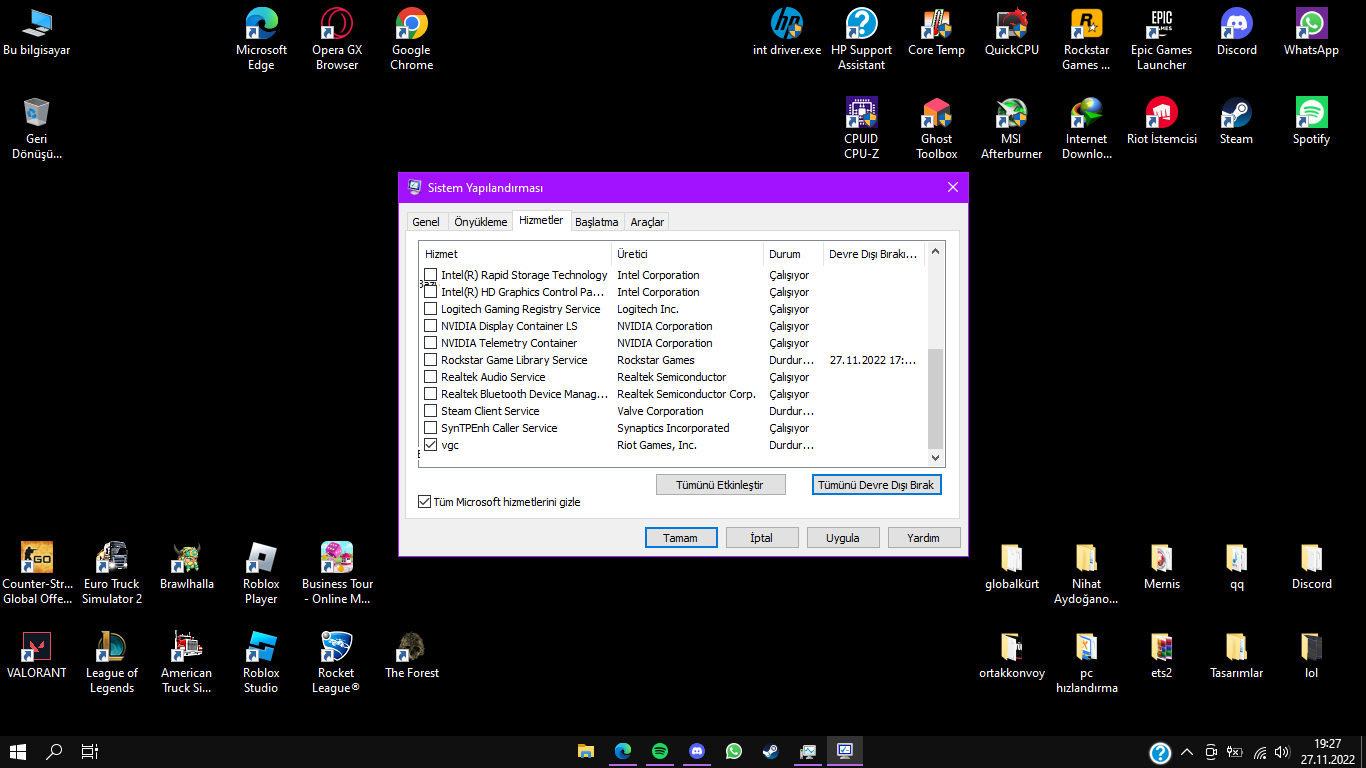Select the Ghost Toolbox desktop icon
The image size is (1366, 768).
(936, 128)
